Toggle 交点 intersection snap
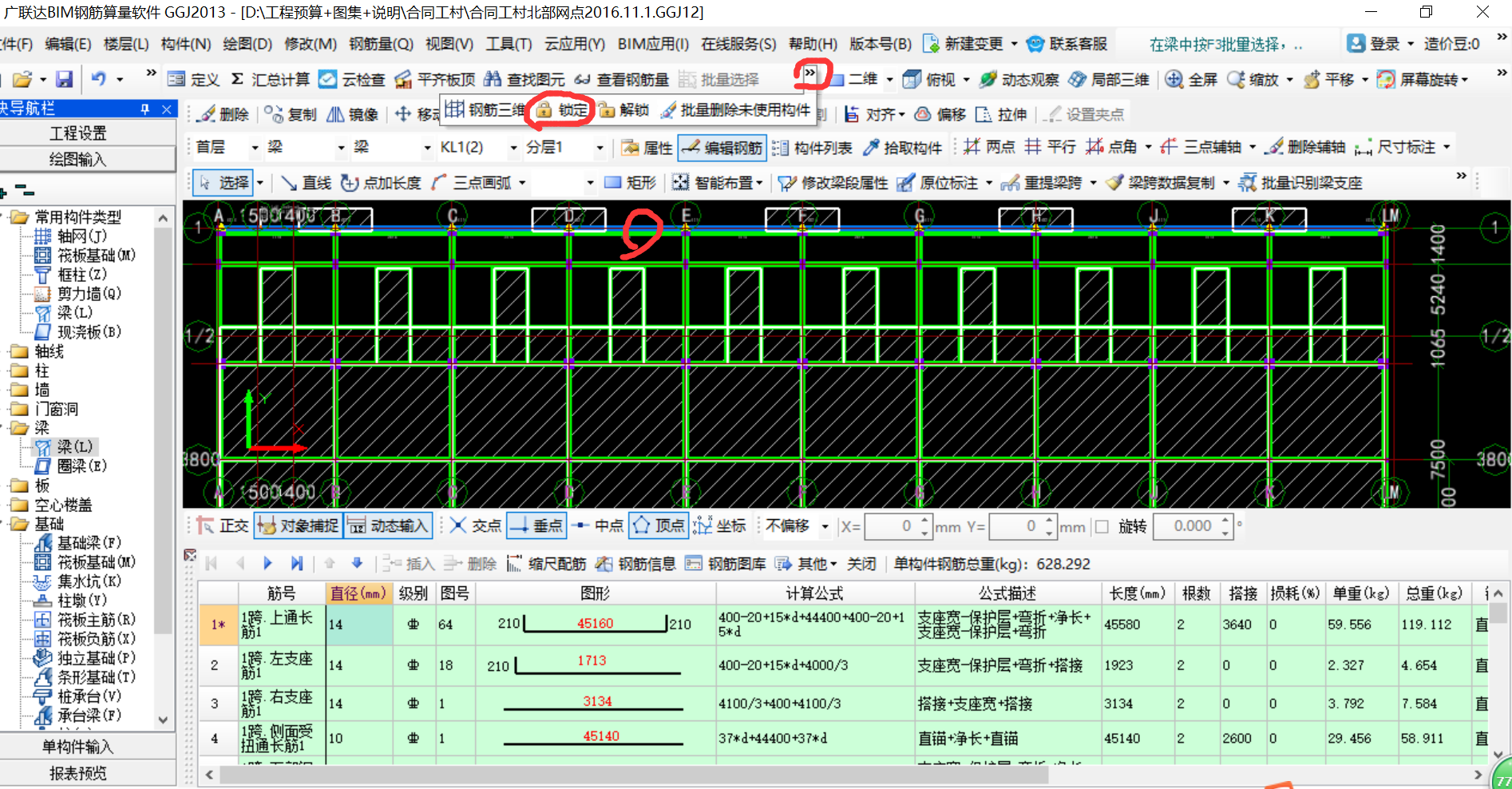 coord(476,525)
